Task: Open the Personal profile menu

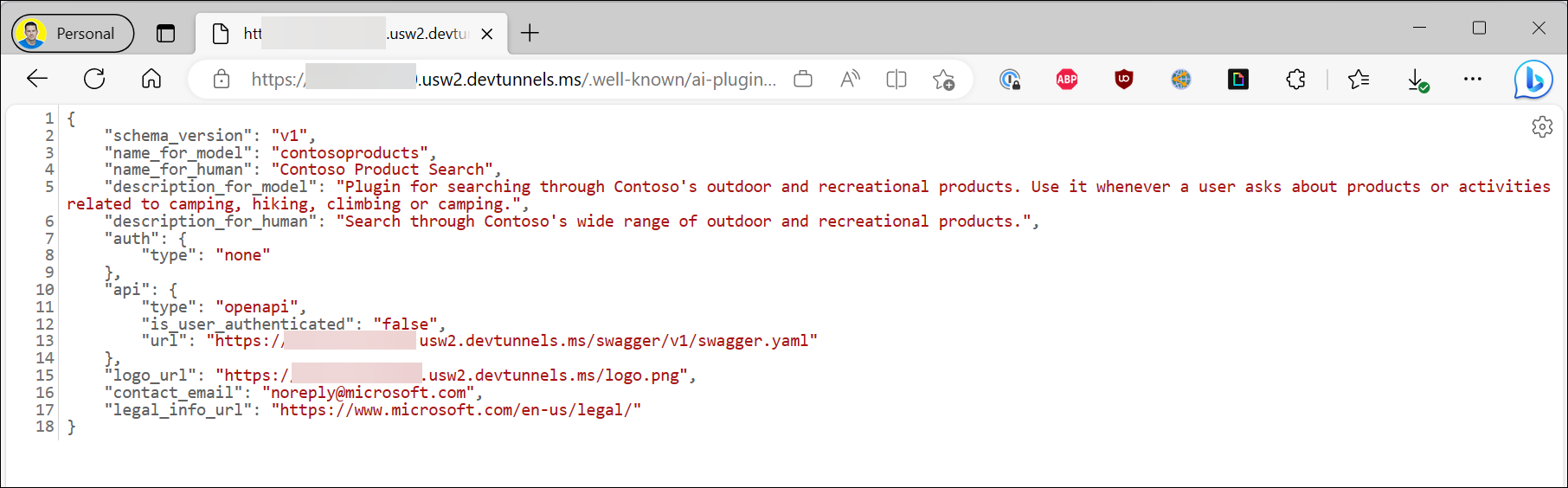Action: [x=73, y=34]
